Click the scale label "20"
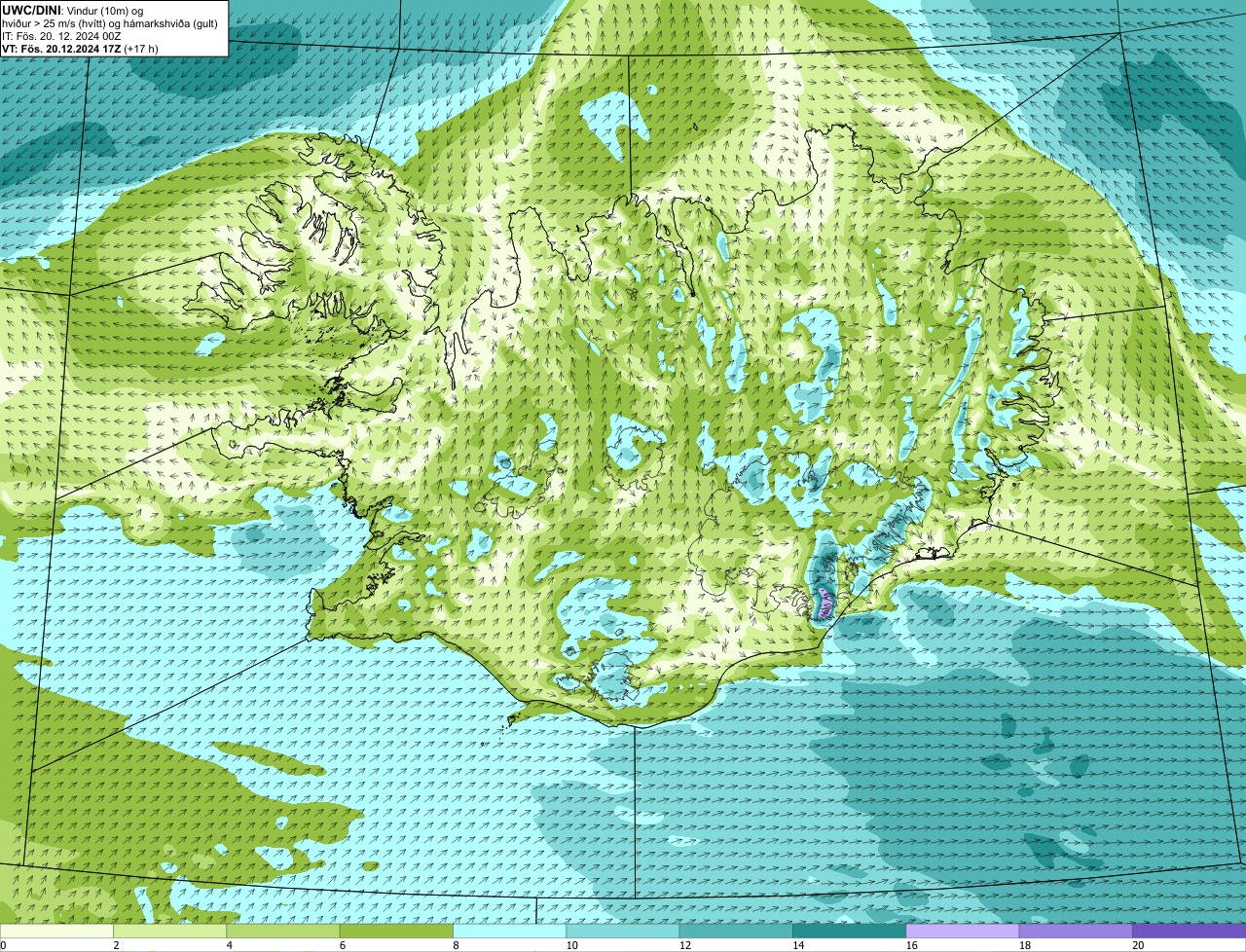The image size is (1246, 952). point(1137,945)
